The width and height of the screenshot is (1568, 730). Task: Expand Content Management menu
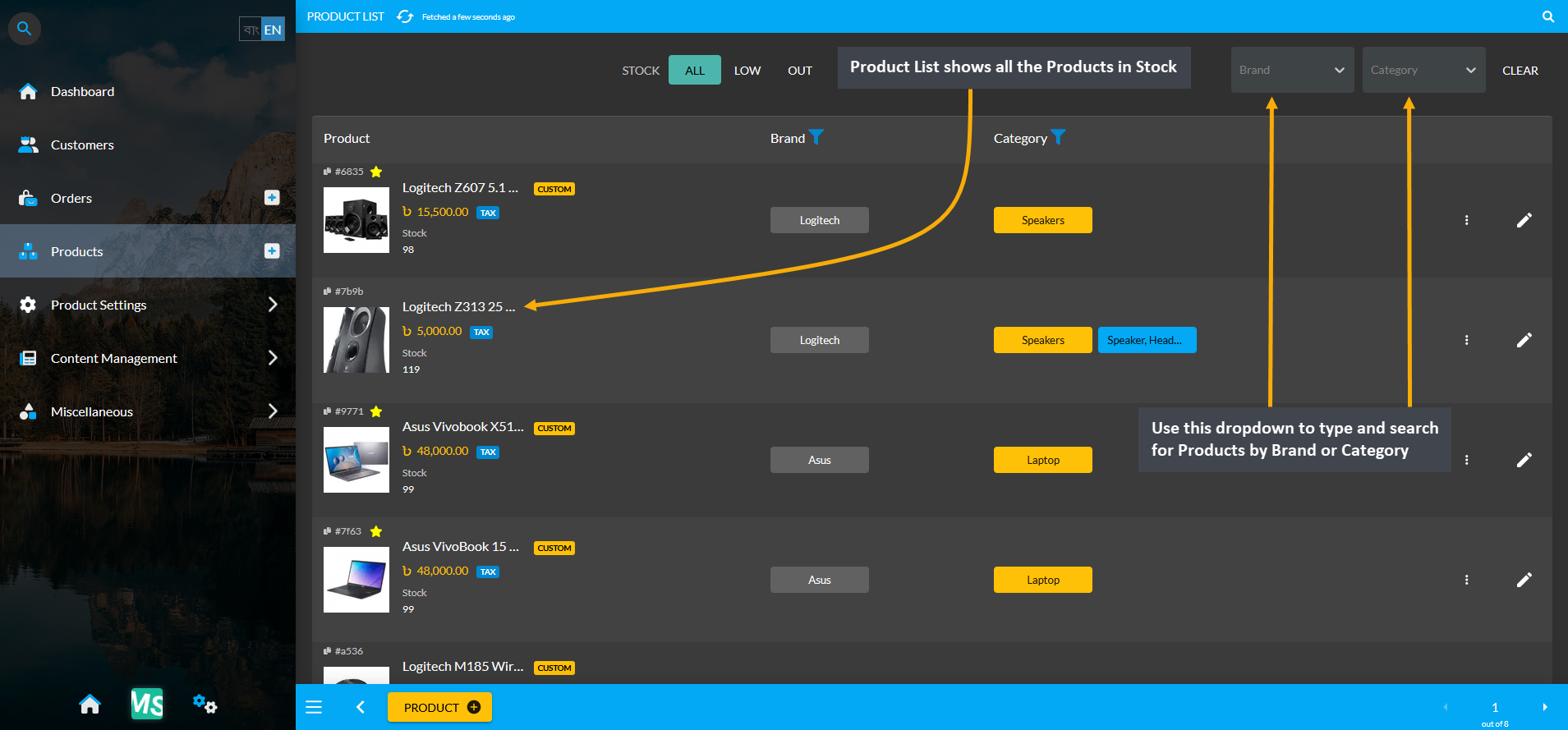click(148, 358)
